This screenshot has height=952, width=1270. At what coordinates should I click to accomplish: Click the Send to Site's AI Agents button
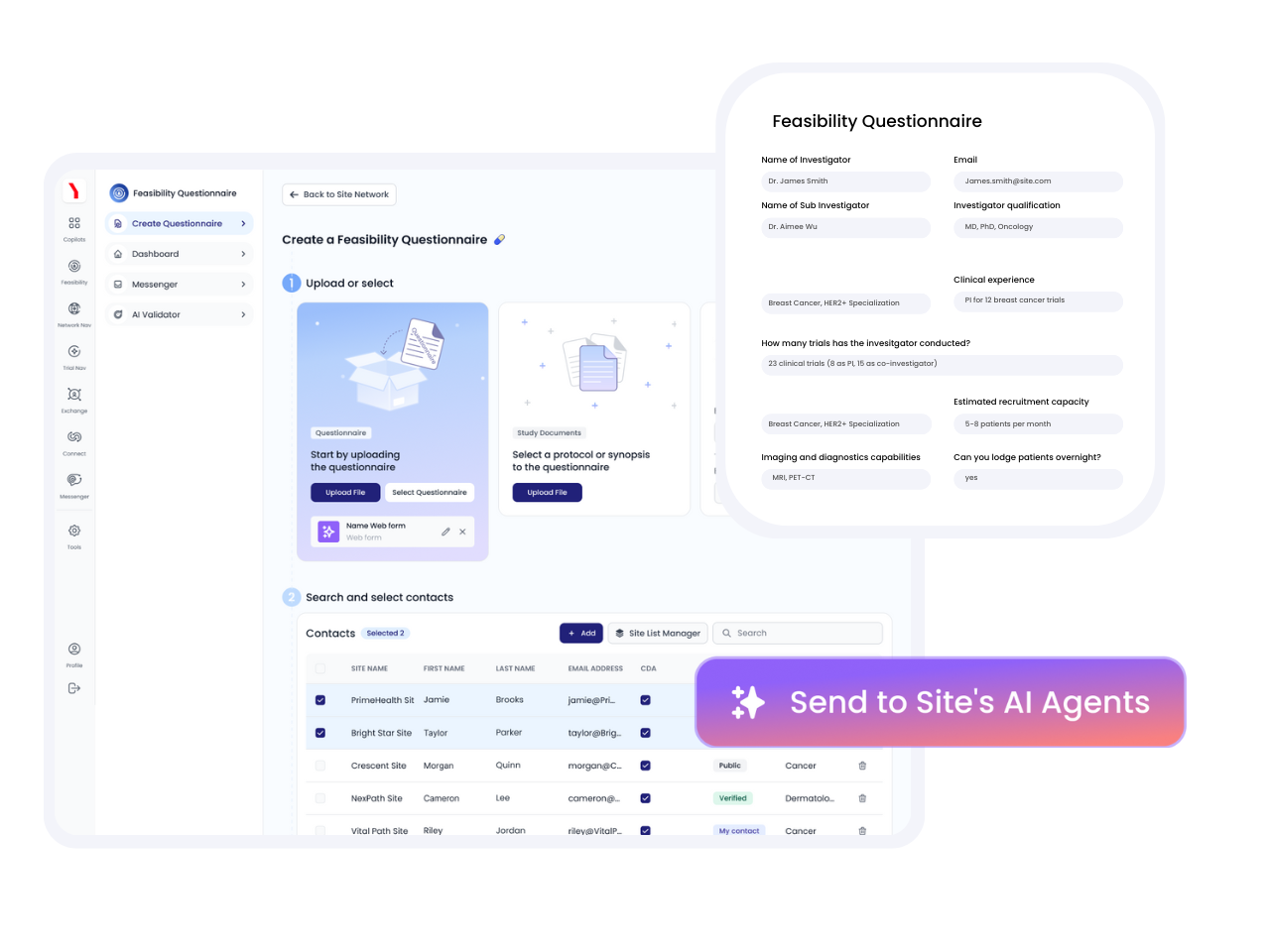(940, 702)
